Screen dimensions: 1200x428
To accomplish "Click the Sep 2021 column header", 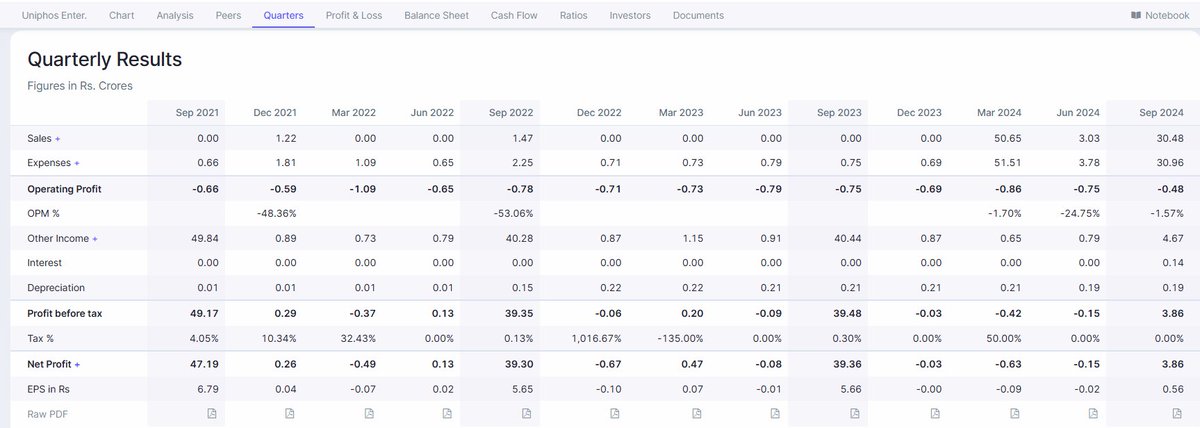I will [197, 113].
